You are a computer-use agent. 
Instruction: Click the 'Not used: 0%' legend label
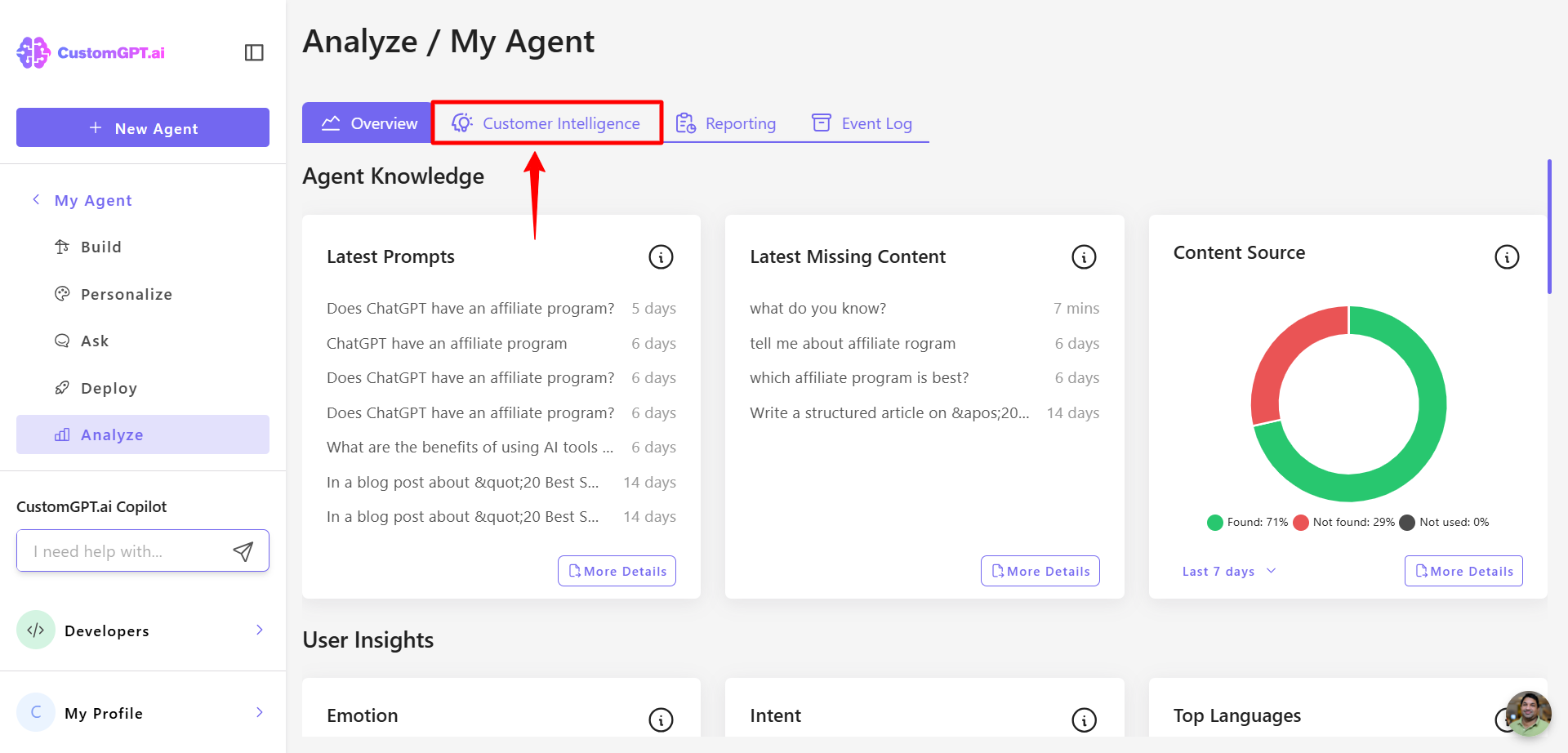(1454, 523)
